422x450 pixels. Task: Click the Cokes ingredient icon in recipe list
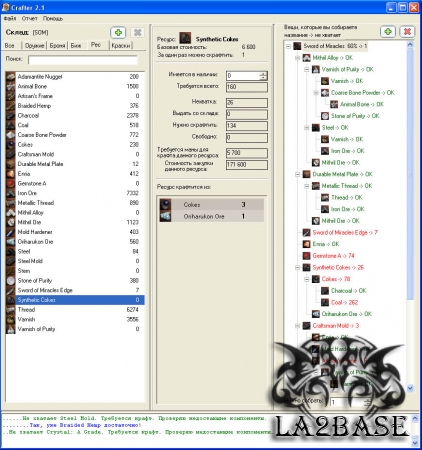tap(166, 204)
